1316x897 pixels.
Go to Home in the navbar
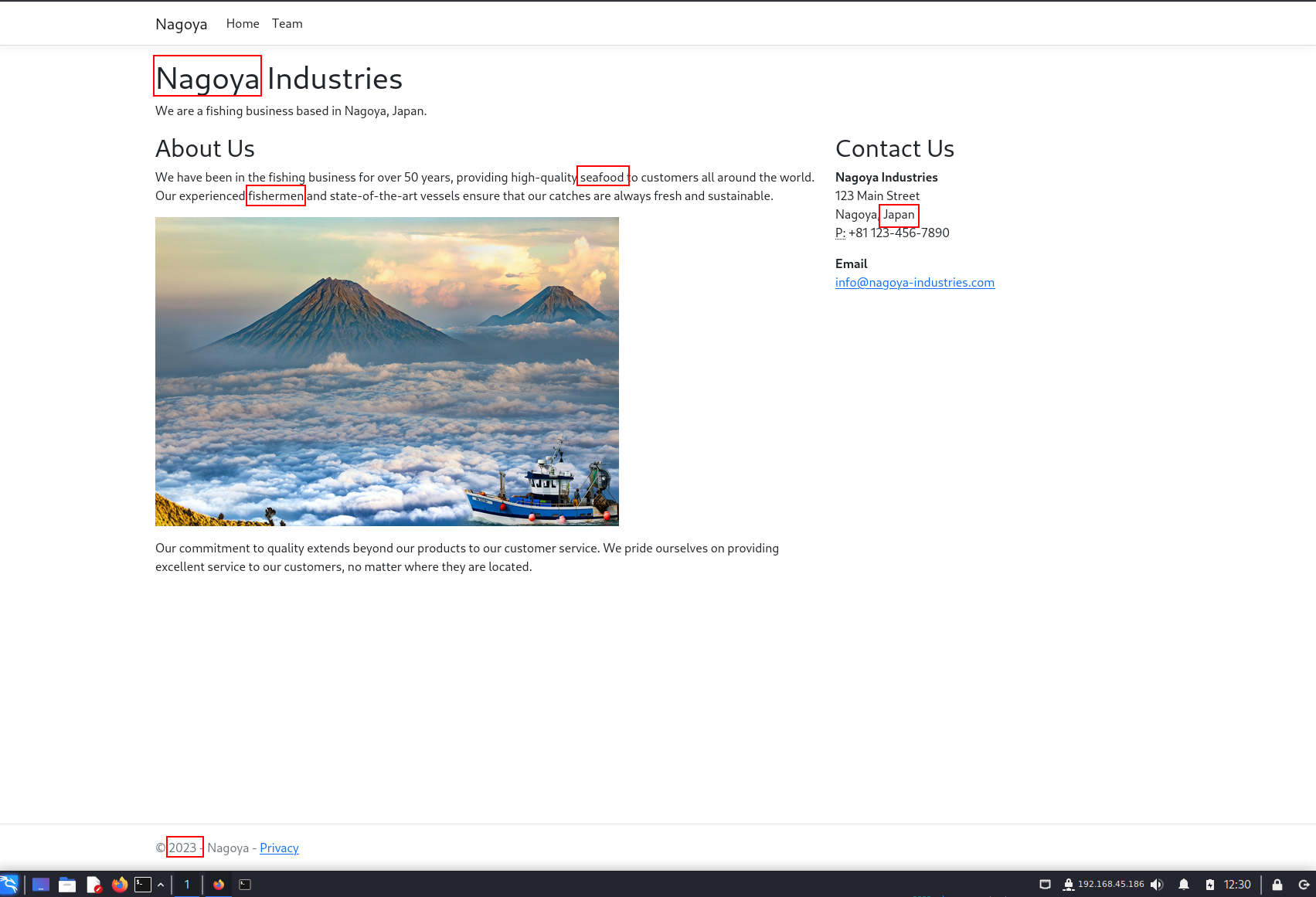pos(243,24)
